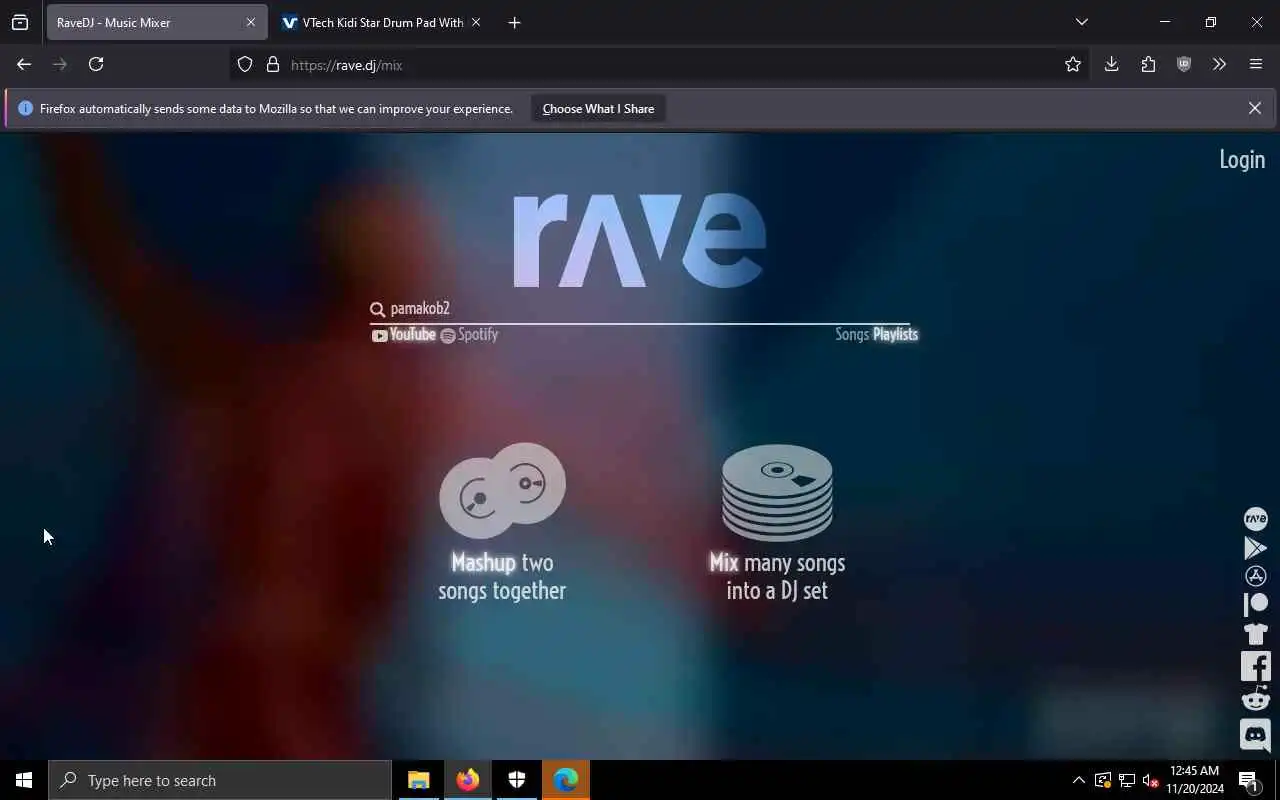Open the Login link
Viewport: 1280px width, 800px height.
pyautogui.click(x=1242, y=159)
